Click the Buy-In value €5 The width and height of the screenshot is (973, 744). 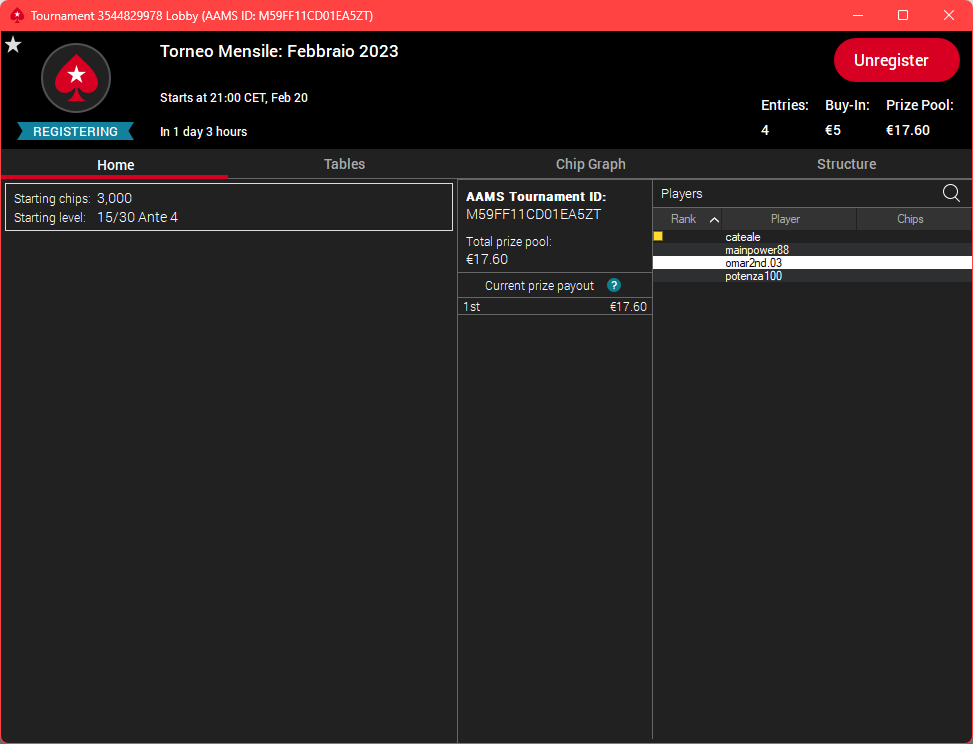coord(833,130)
